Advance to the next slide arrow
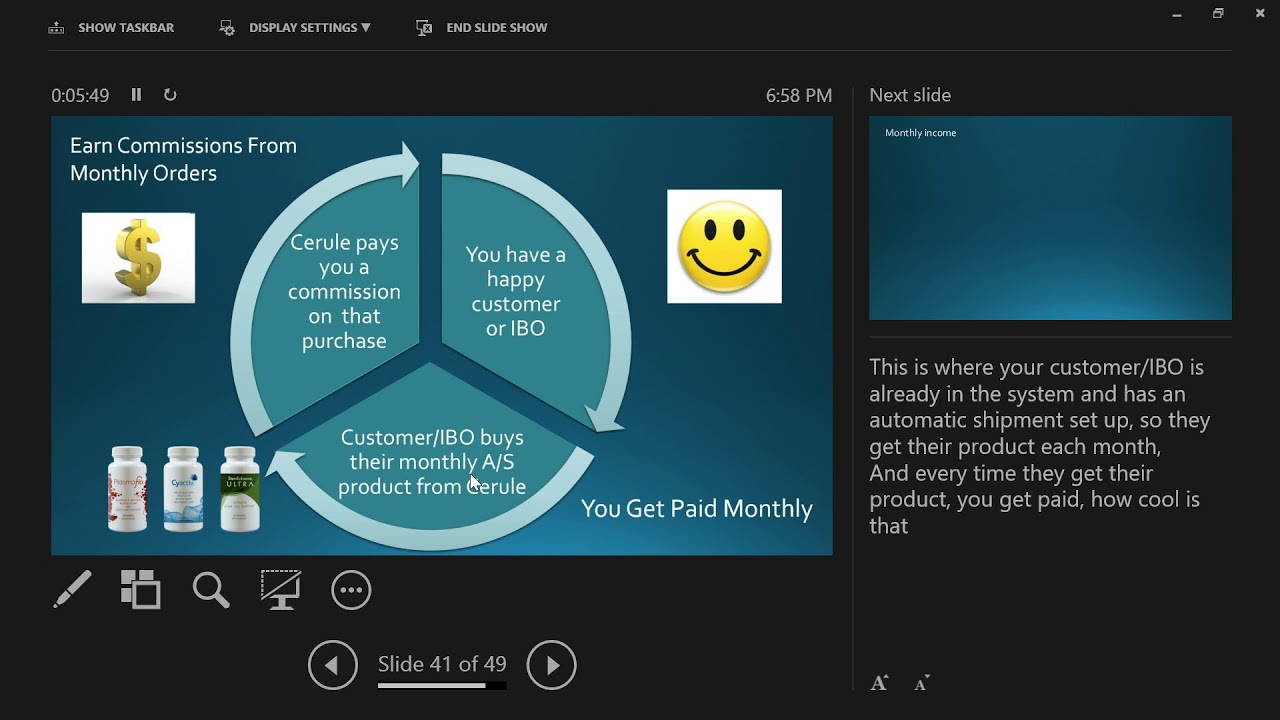The width and height of the screenshot is (1280, 720). 552,665
